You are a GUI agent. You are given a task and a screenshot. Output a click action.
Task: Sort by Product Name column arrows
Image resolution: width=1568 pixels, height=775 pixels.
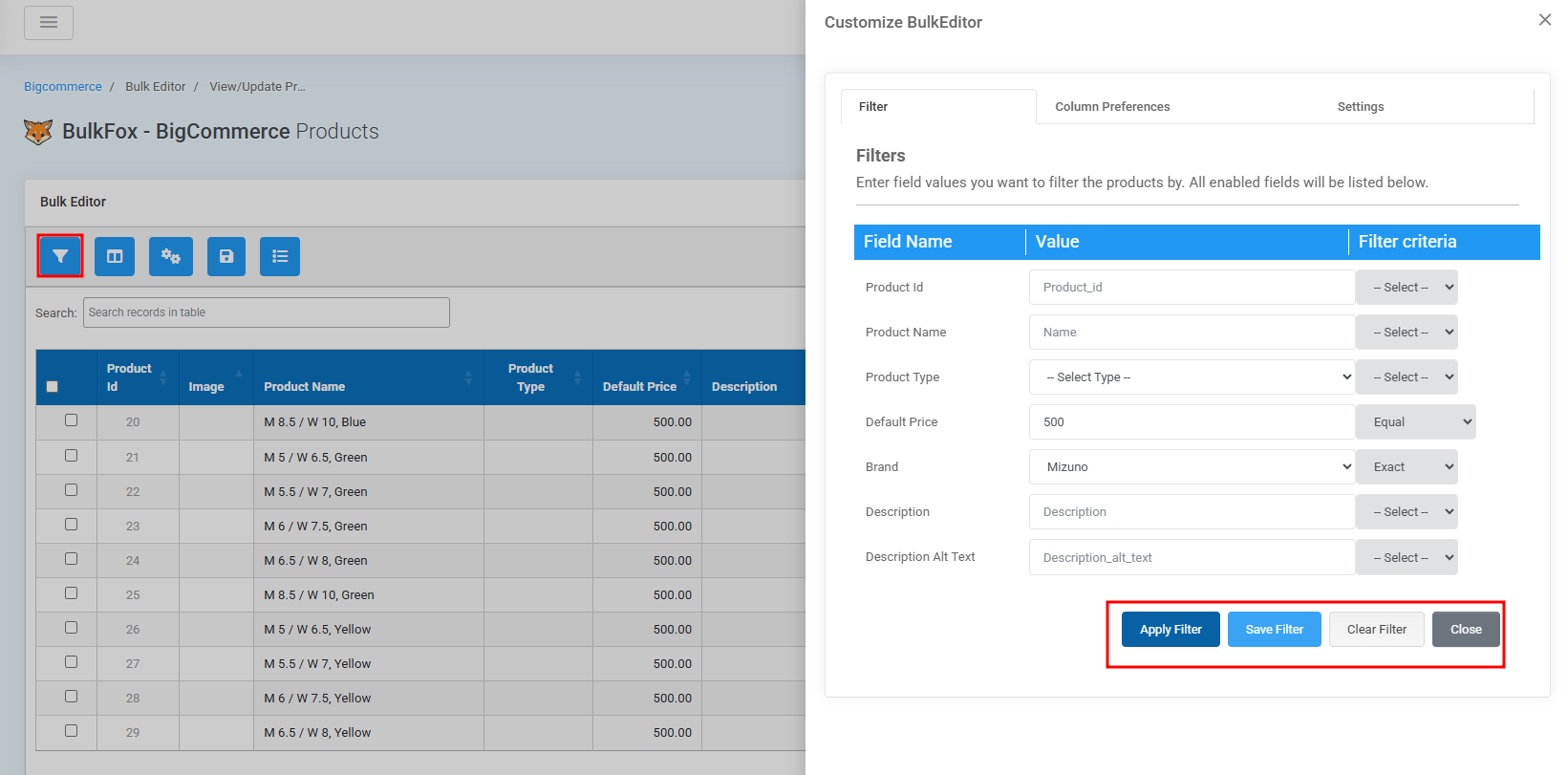coord(468,377)
